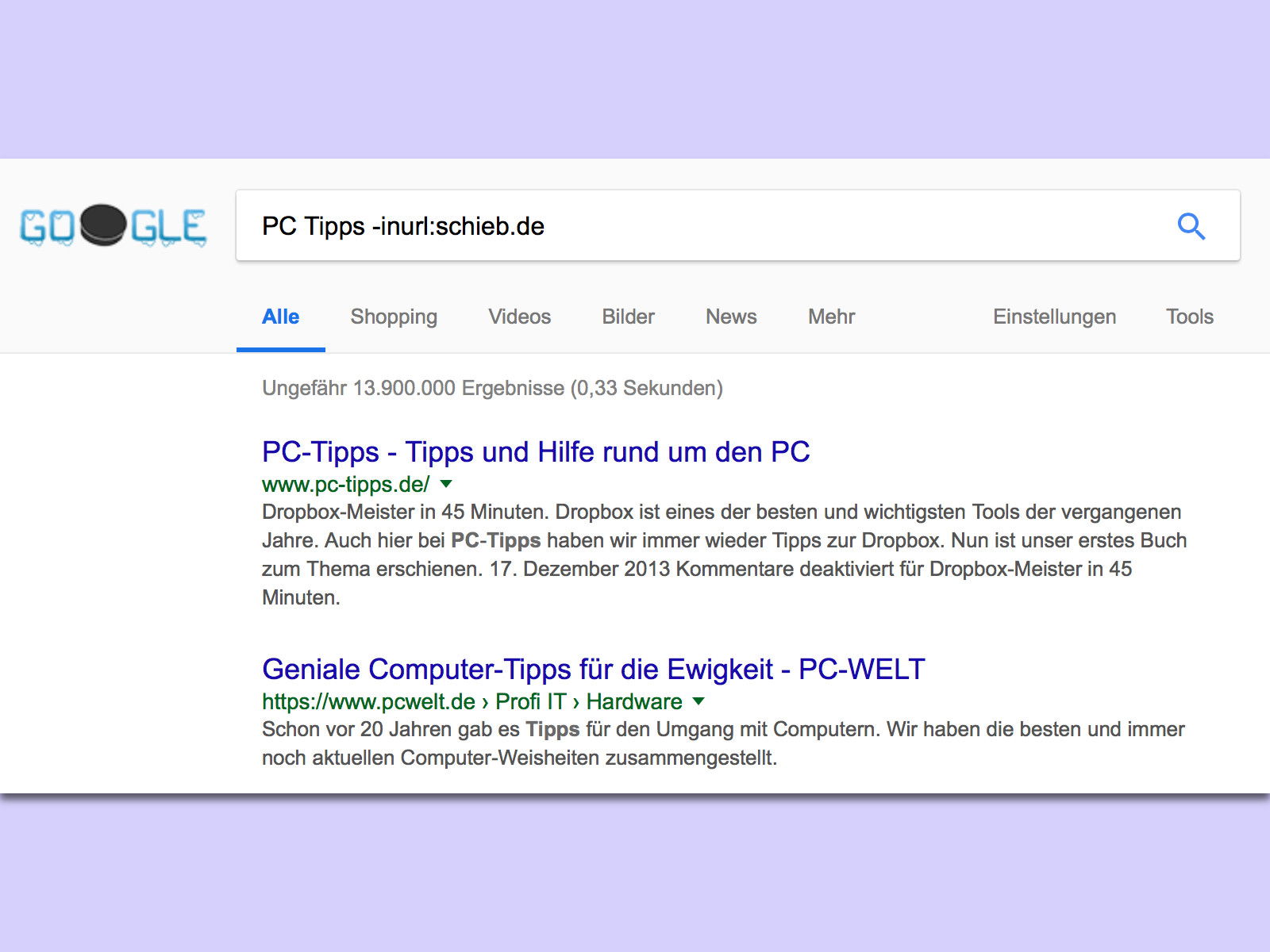Click snippet line 'noch aktuellen Computer-Weisheiten zusammengestellt'
Viewport: 1270px width, 952px height.
[x=519, y=758]
